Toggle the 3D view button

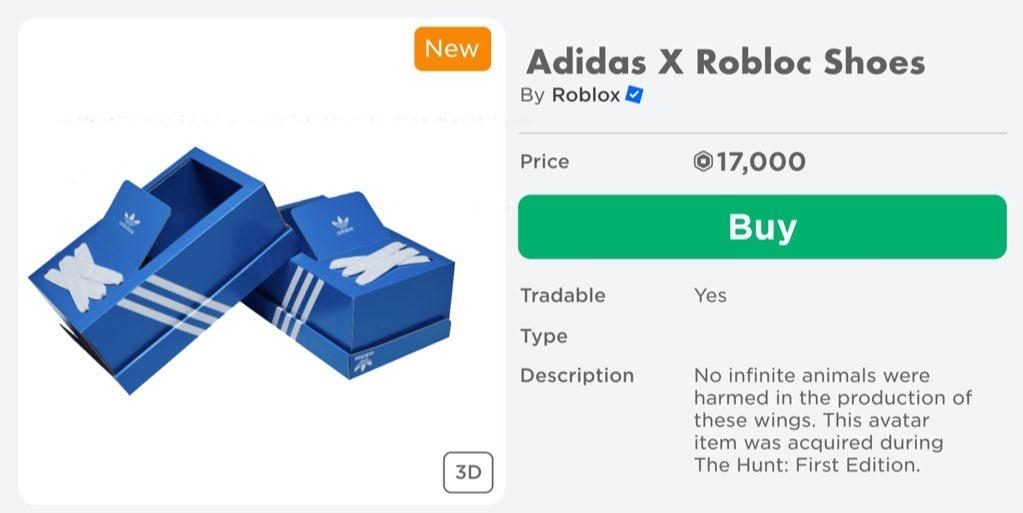(468, 473)
